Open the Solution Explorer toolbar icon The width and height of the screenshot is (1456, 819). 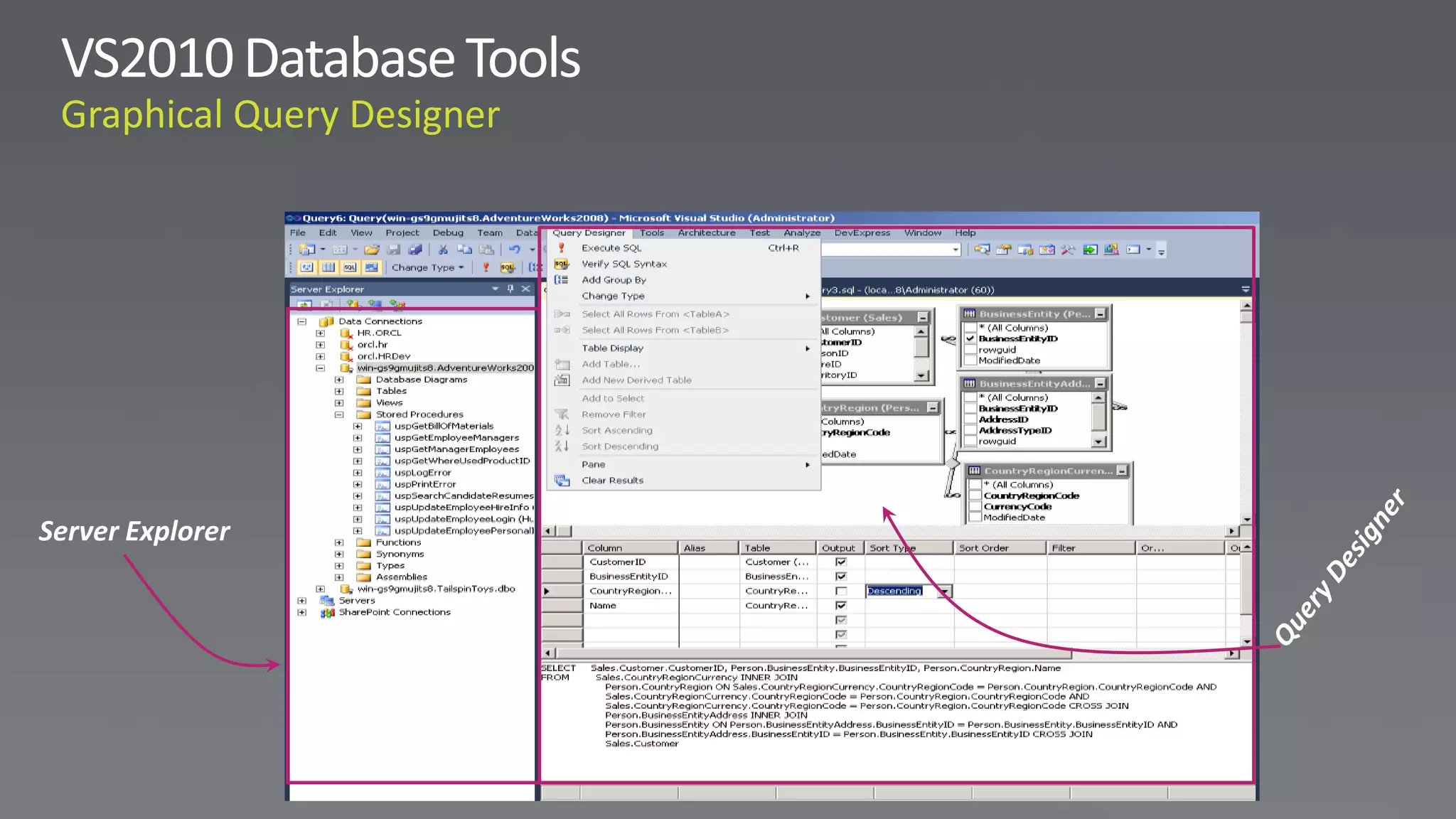pos(982,250)
